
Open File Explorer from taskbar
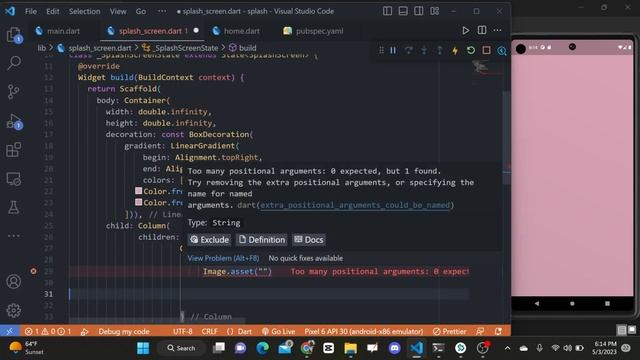[x=350, y=348]
